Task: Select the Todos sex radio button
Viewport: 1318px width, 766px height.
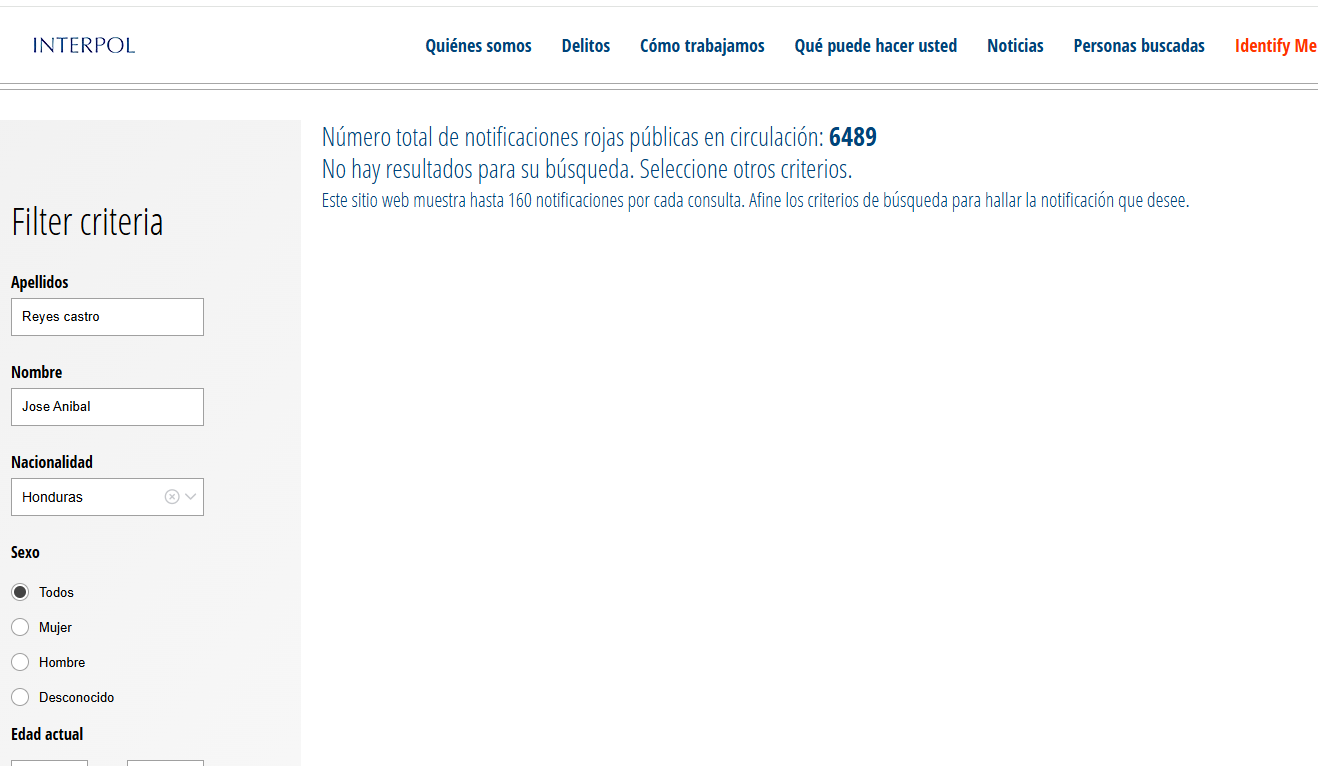Action: pos(20,592)
